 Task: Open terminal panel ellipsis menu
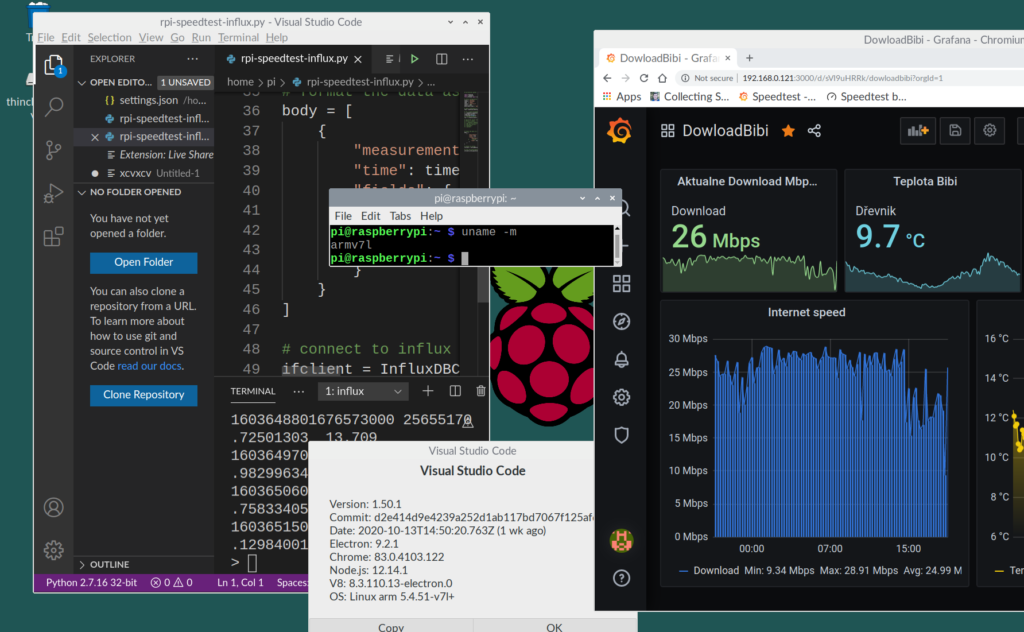[x=298, y=391]
